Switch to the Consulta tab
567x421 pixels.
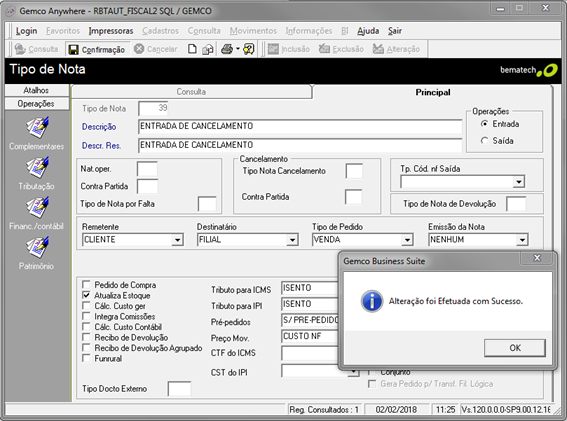point(191,92)
